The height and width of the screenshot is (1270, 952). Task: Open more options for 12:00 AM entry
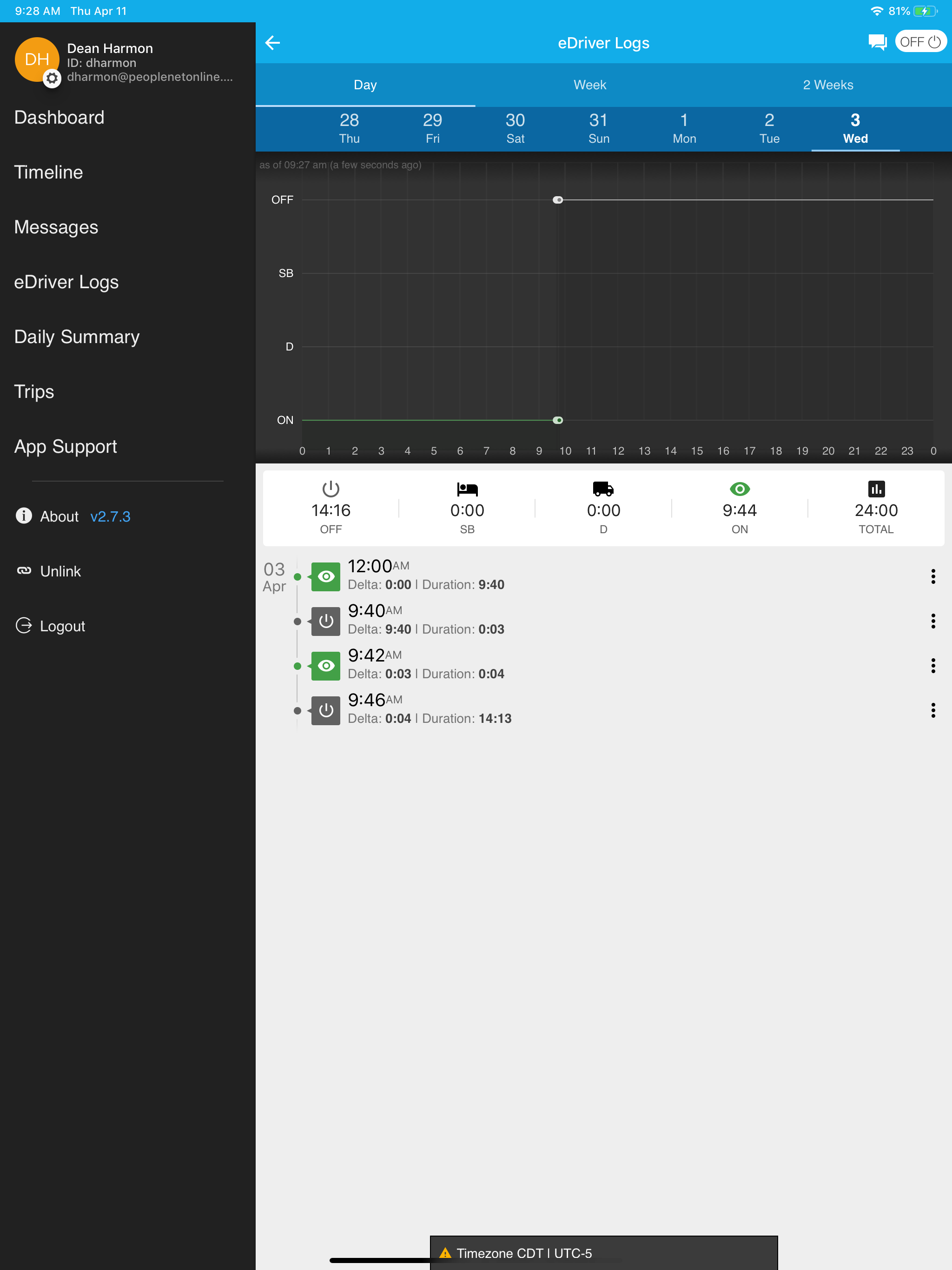933,576
